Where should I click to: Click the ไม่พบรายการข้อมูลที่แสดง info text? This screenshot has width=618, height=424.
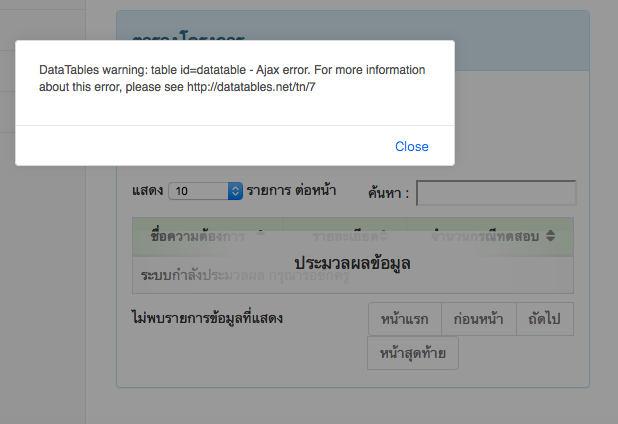click(207, 318)
